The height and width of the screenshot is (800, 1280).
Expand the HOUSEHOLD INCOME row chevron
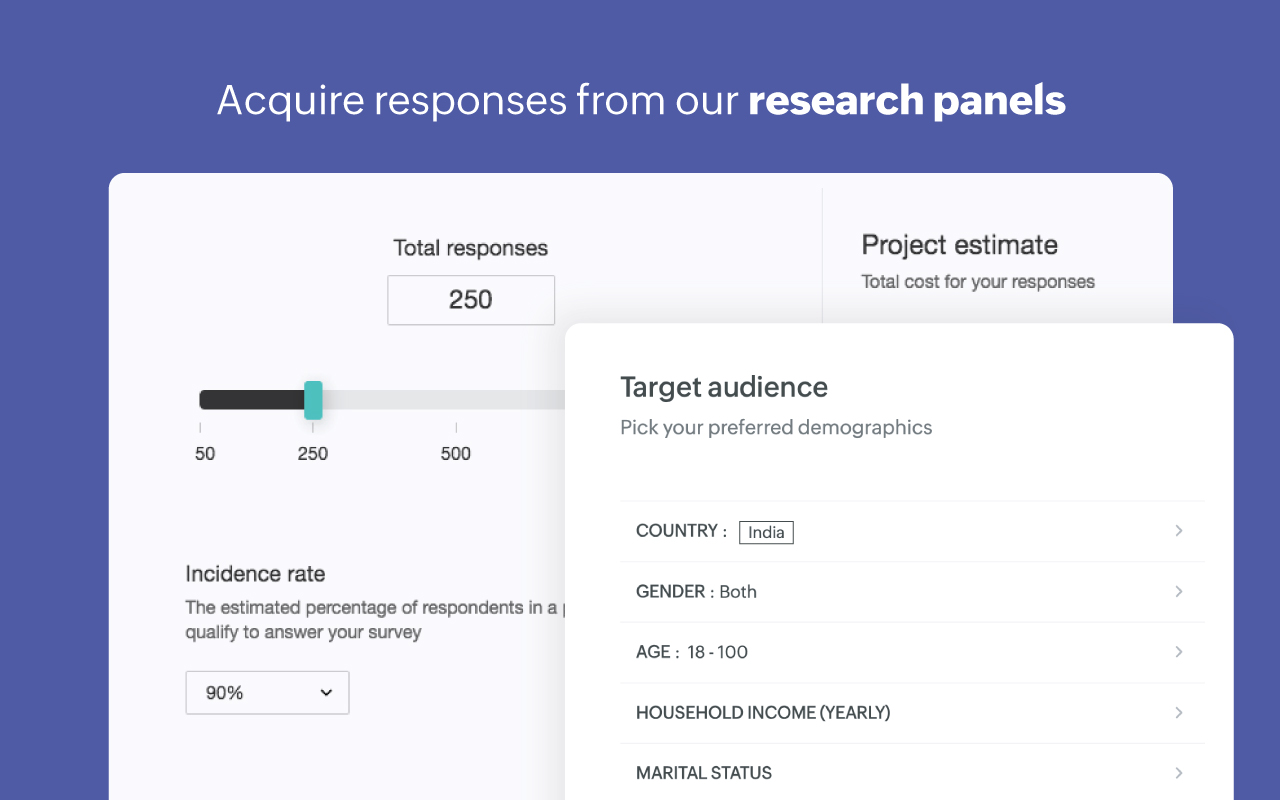(x=1179, y=713)
